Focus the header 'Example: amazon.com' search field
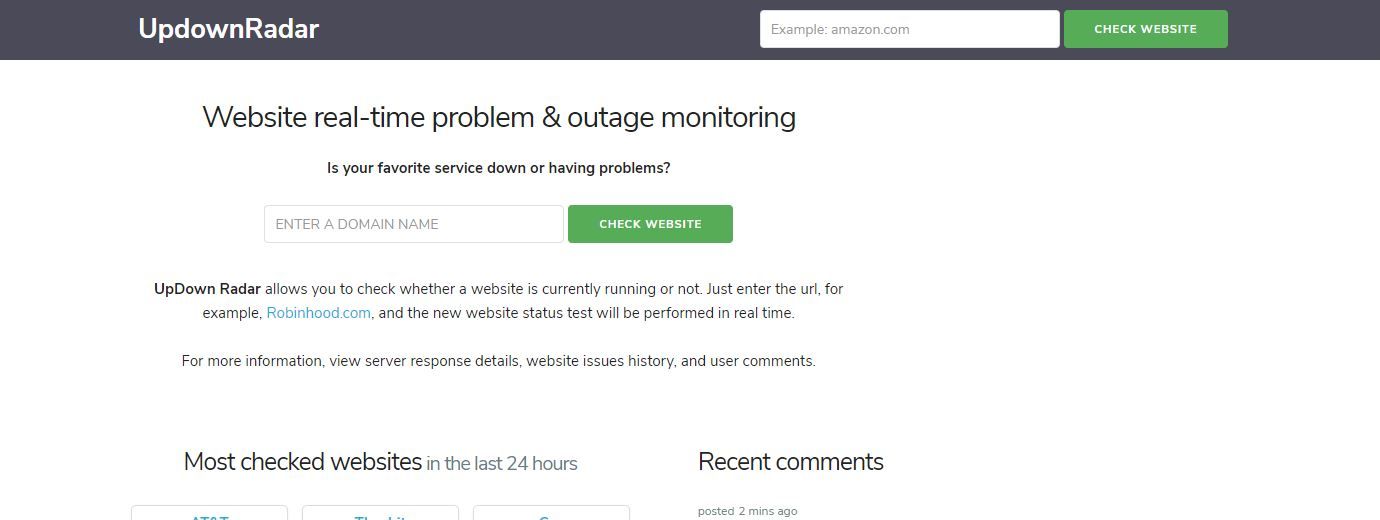Viewport: 1380px width, 520px height. (x=909, y=29)
